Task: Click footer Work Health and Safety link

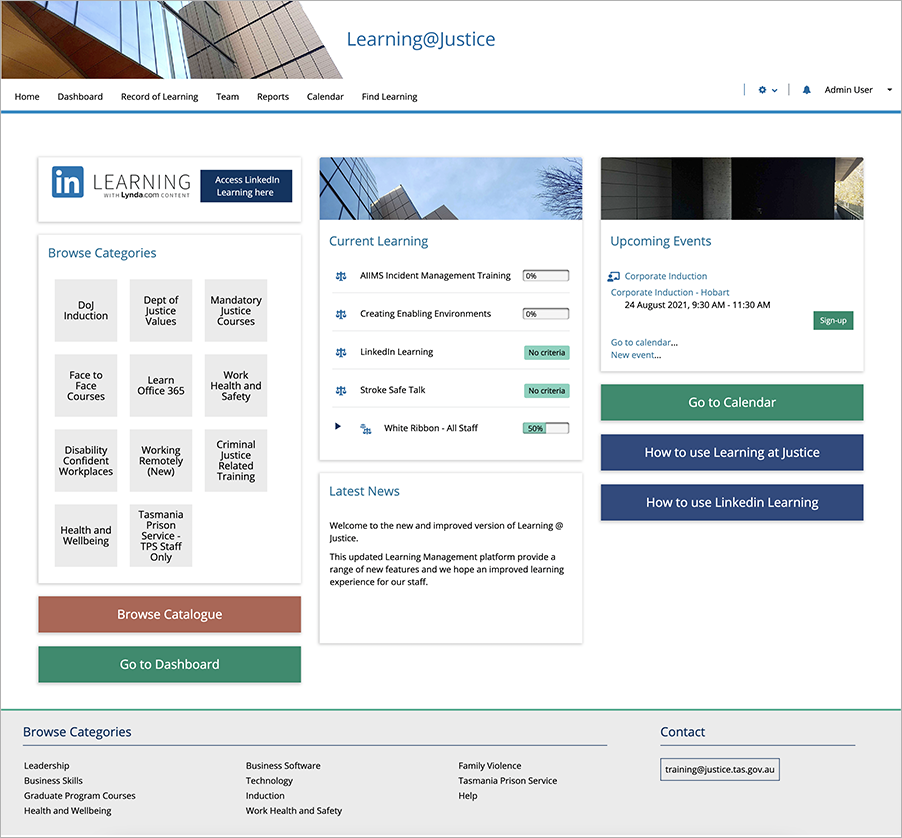Action: coord(293,810)
